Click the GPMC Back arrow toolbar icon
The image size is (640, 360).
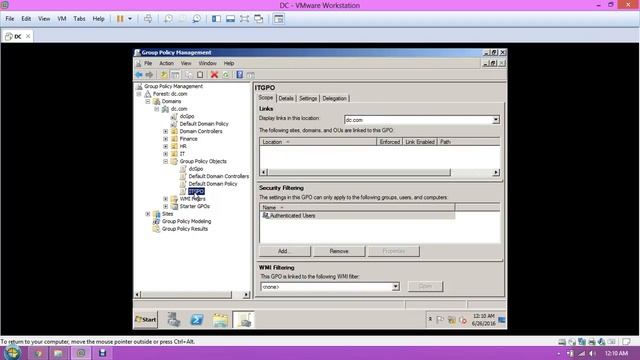point(139,75)
